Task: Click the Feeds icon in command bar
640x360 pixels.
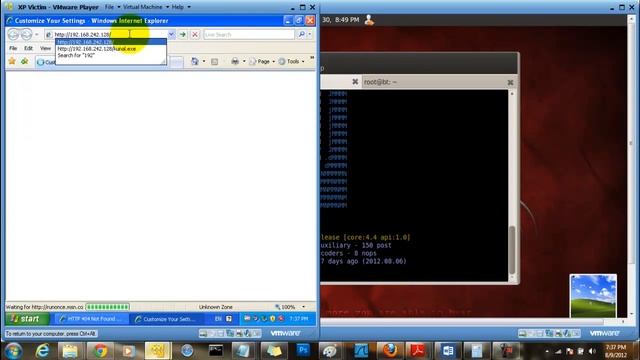Action: pyautogui.click(x=214, y=62)
